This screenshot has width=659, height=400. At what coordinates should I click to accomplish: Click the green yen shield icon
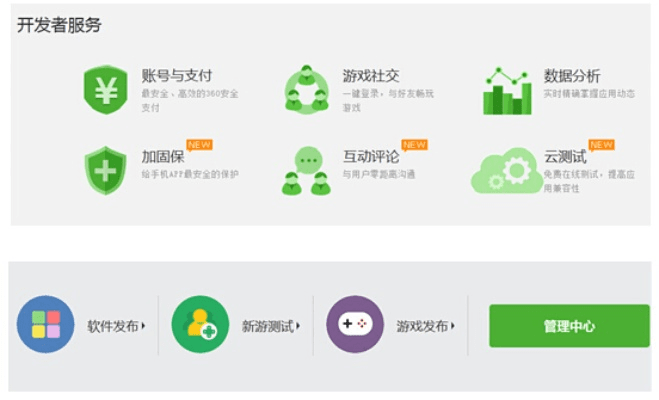point(105,90)
